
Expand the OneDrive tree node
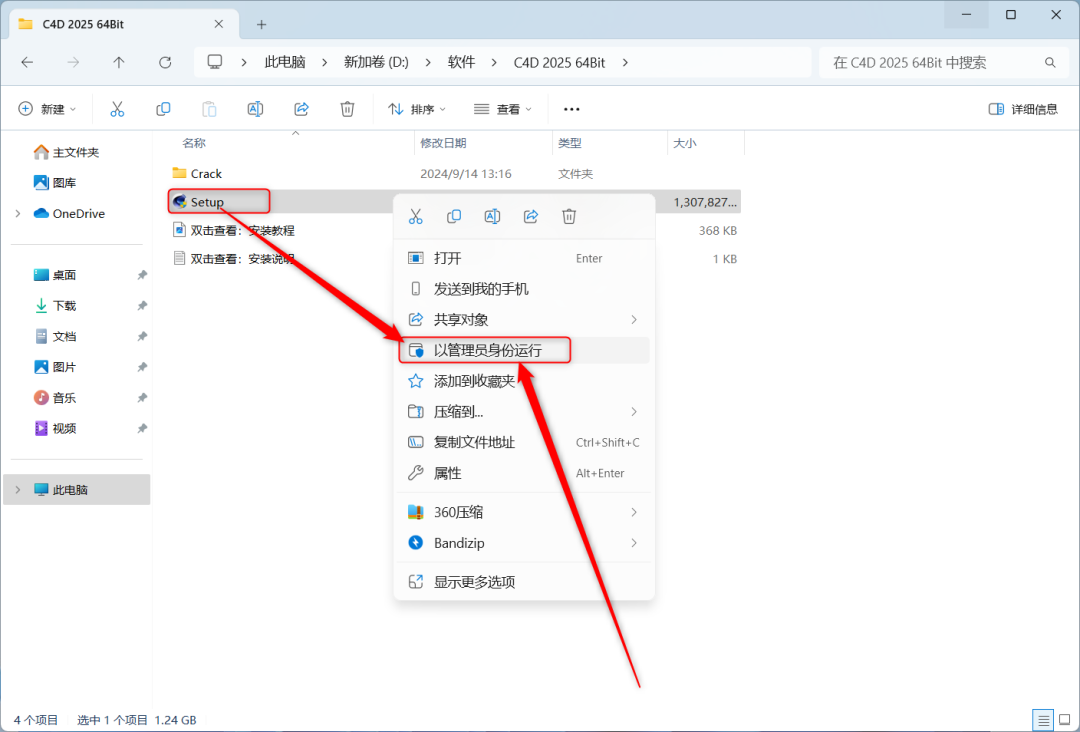[18, 213]
